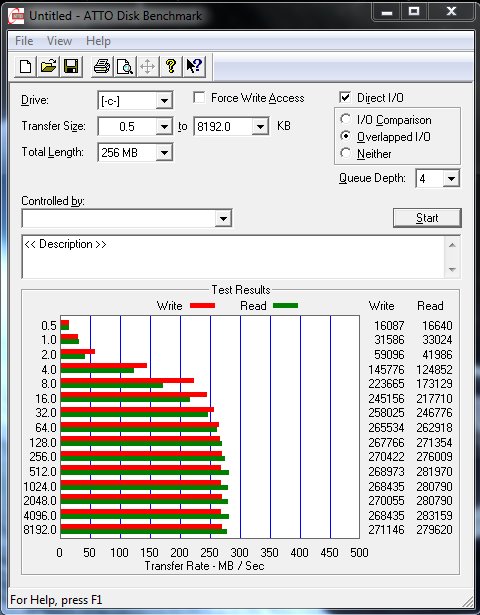480x615 pixels.
Task: Activate context help arrow-question icon
Action: (x=194, y=66)
